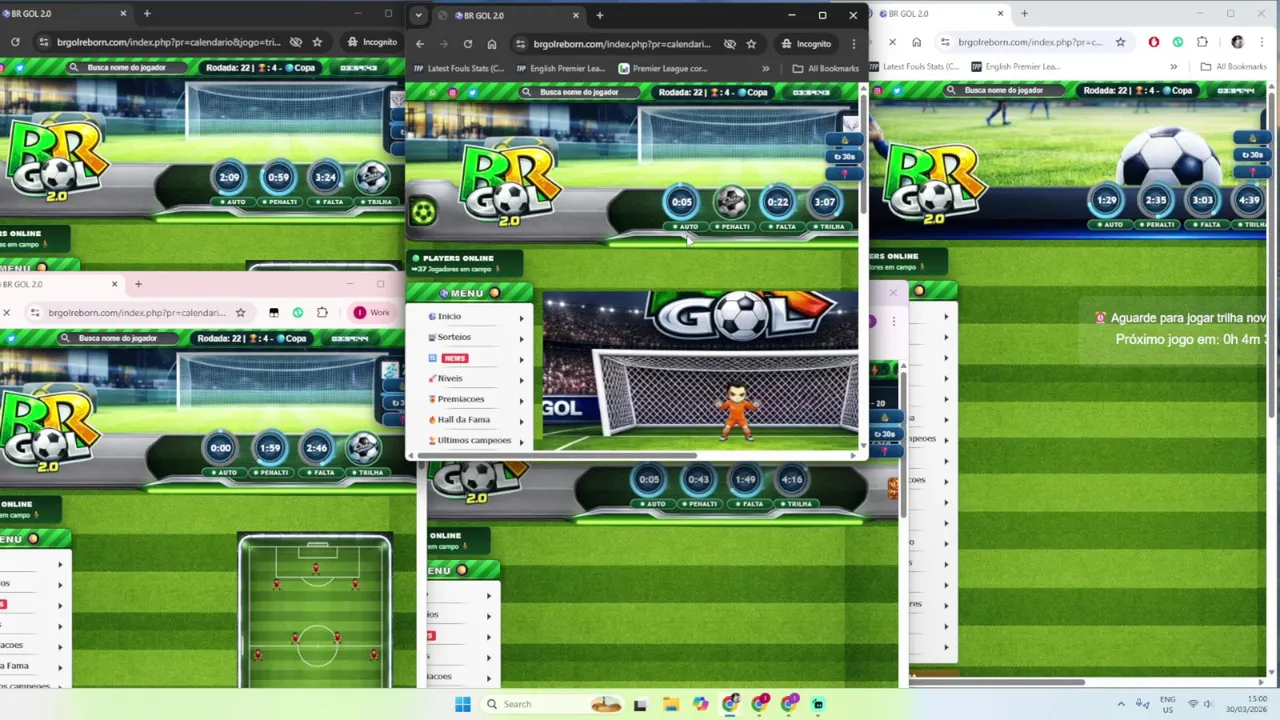Image resolution: width=1280 pixels, height=720 pixels.
Task: Click the 30s refresh button in front window
Action: point(846,157)
